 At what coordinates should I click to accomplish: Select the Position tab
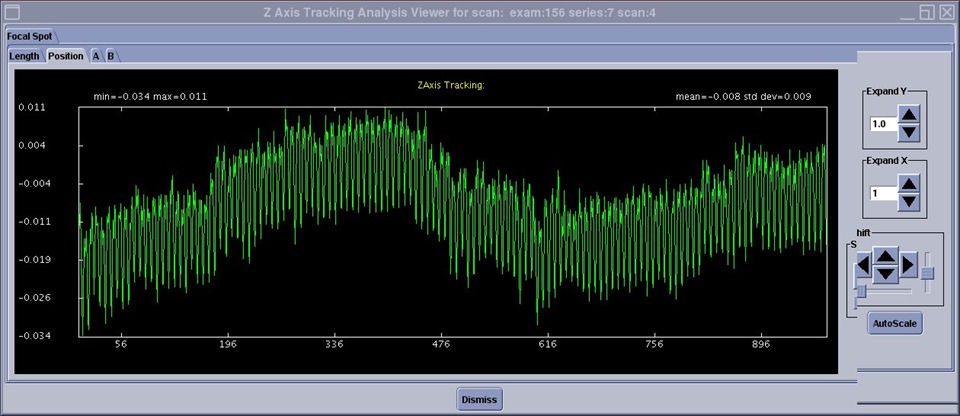[66, 56]
